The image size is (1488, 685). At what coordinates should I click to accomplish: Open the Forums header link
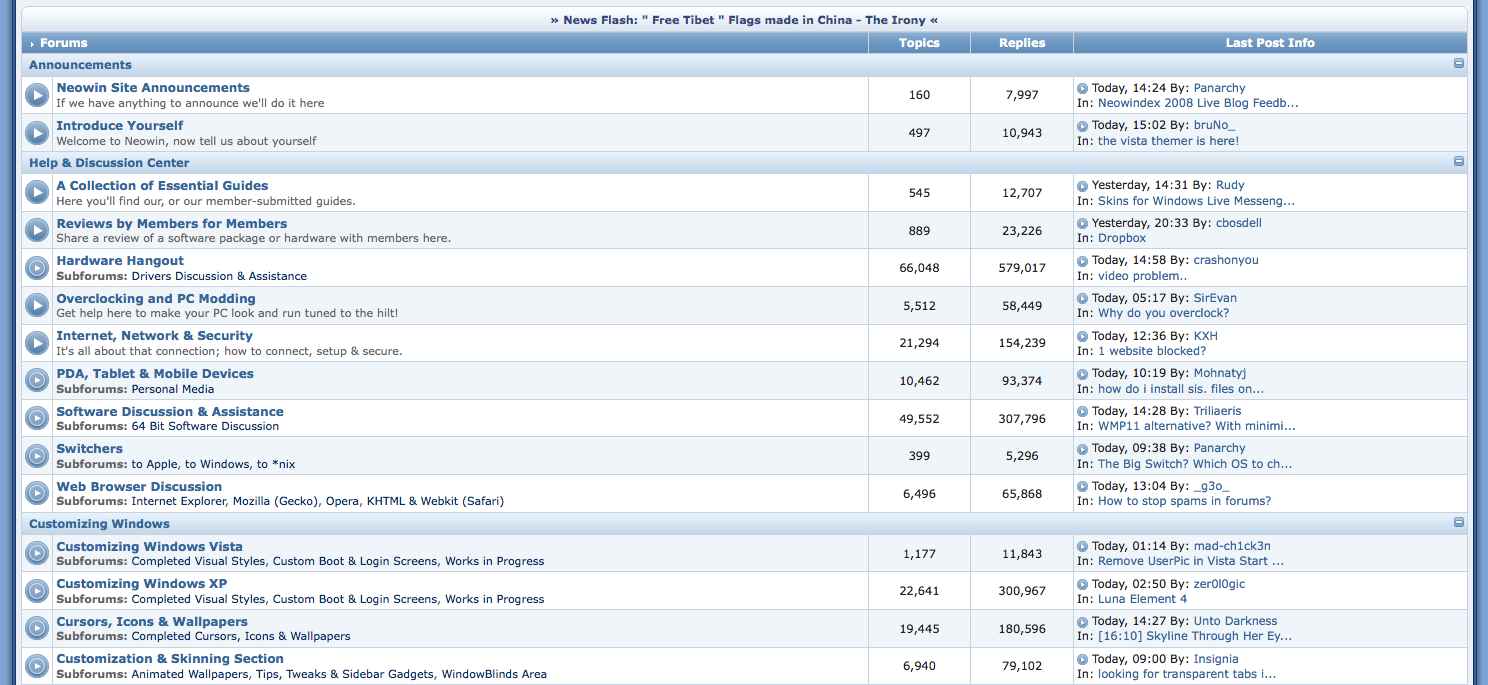click(63, 43)
